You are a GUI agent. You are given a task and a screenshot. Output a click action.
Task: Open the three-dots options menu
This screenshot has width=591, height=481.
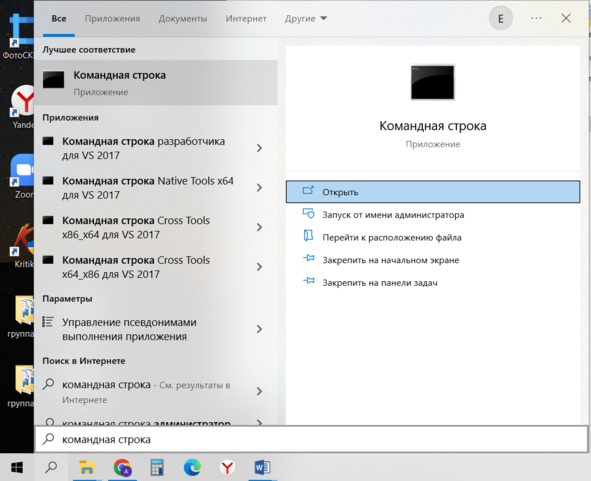(536, 18)
